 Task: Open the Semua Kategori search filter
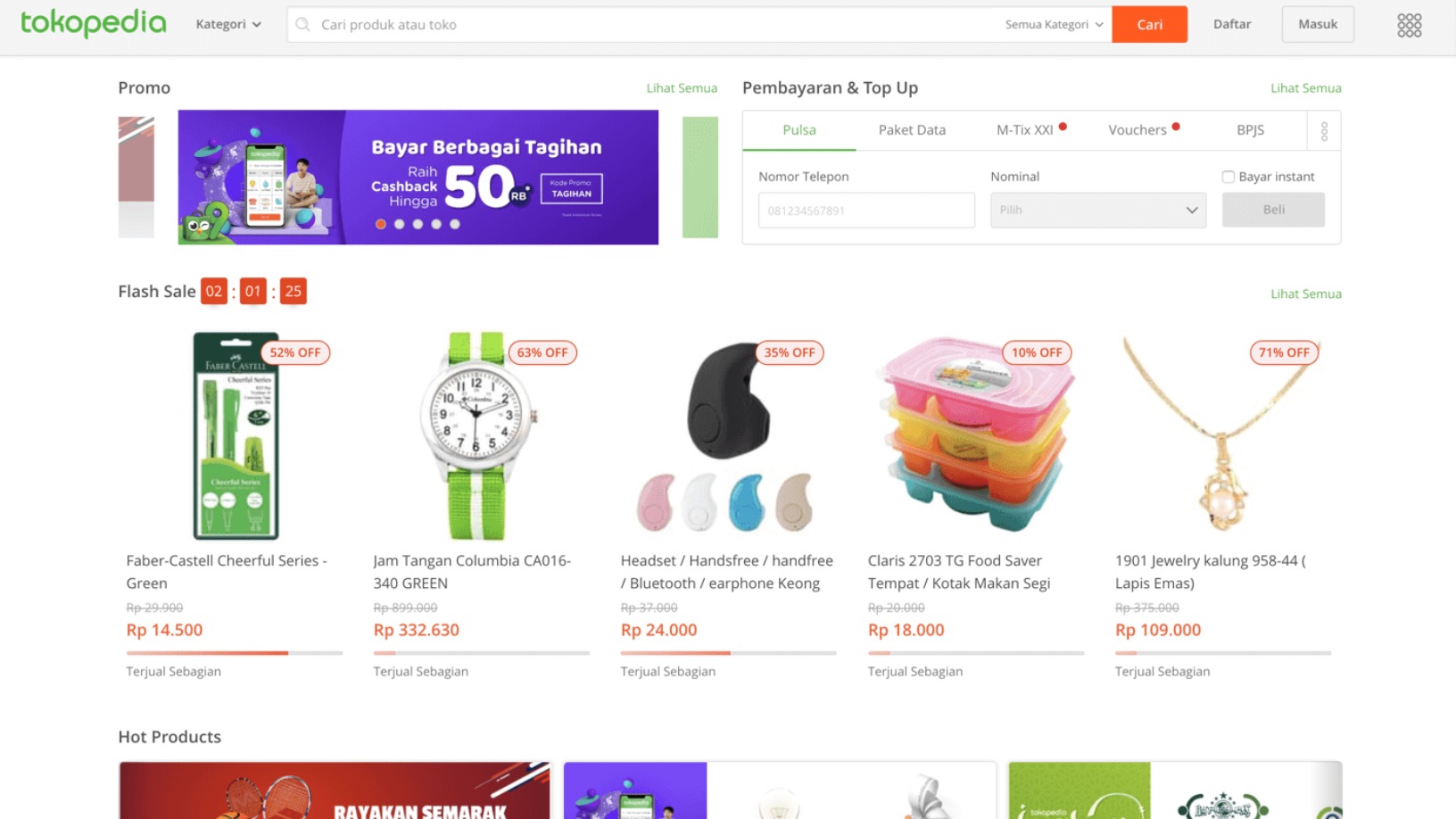pyautogui.click(x=1054, y=25)
